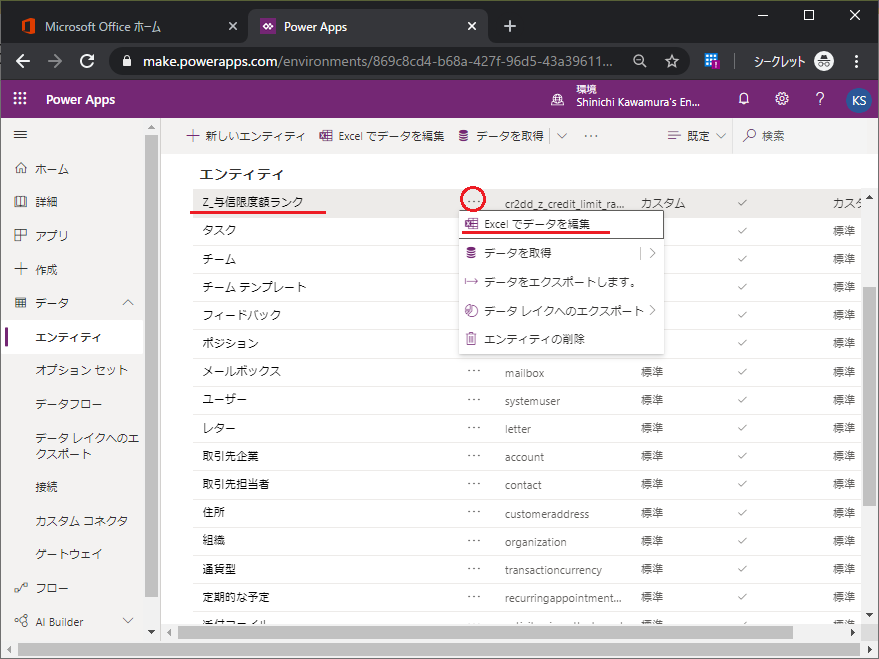Open the 既定 view dropdown
Image resolution: width=879 pixels, height=659 pixels.
697,136
